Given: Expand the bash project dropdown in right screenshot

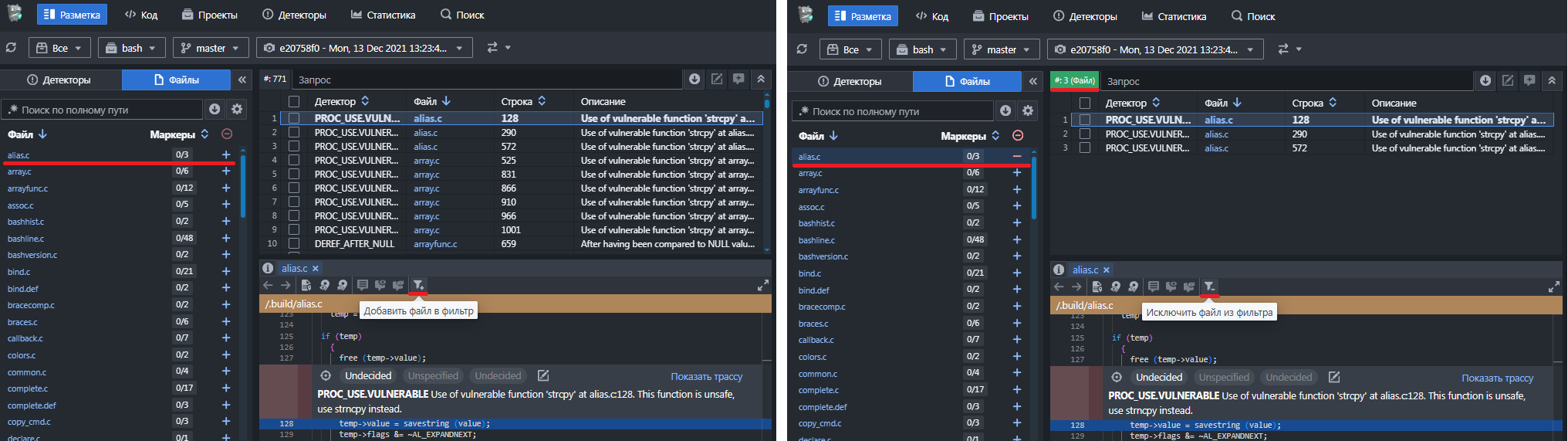Looking at the screenshot, I should click(x=922, y=49).
